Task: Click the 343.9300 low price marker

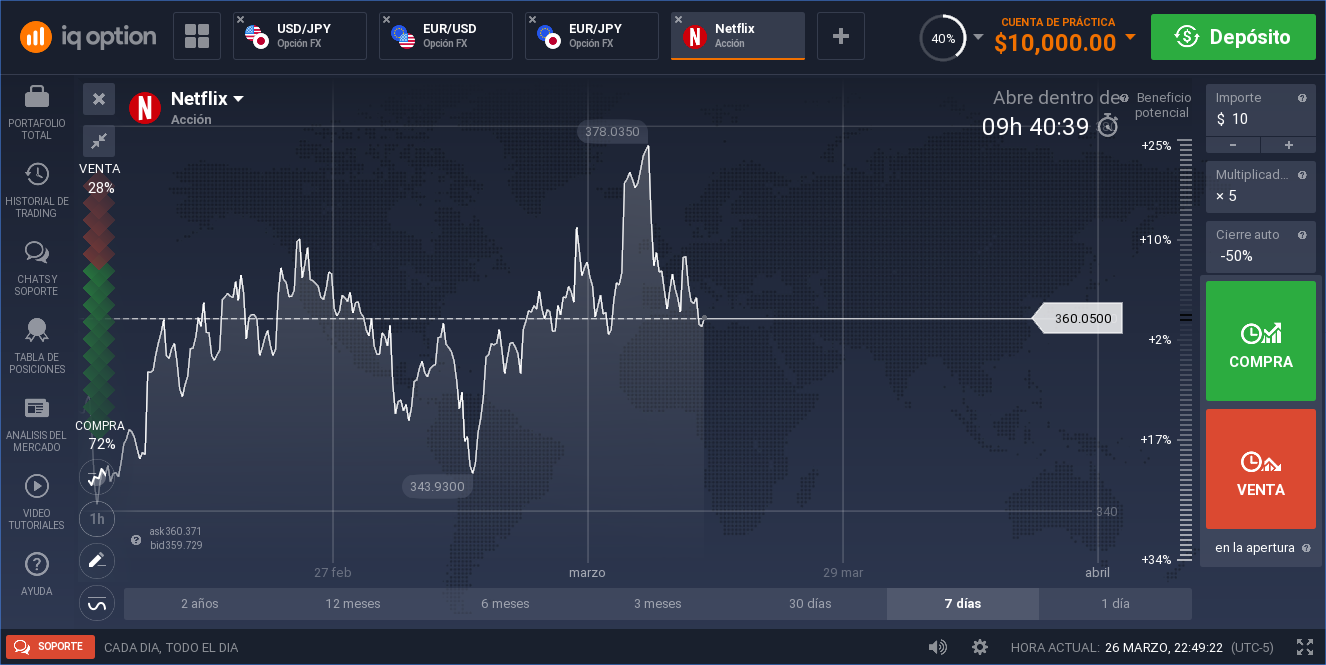Action: [x=437, y=486]
